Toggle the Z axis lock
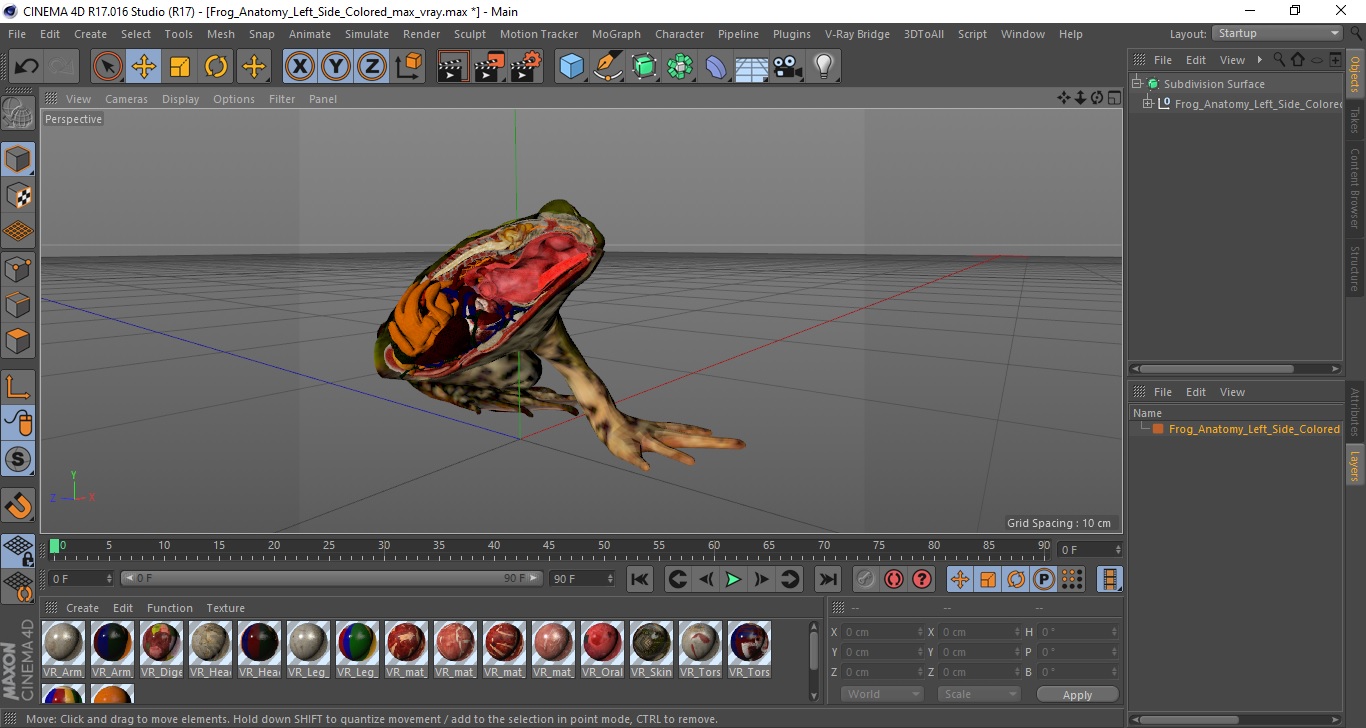The image size is (1366, 728). tap(372, 67)
